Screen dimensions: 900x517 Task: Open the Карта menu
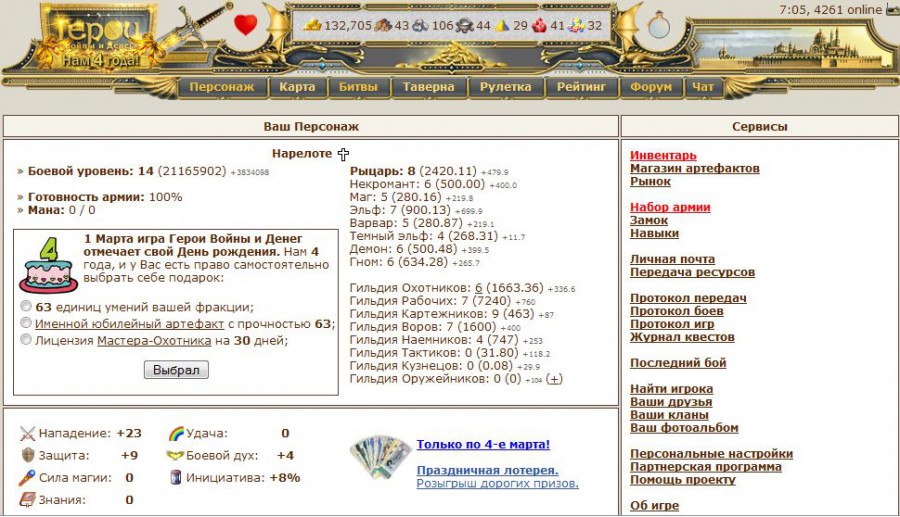click(x=297, y=87)
